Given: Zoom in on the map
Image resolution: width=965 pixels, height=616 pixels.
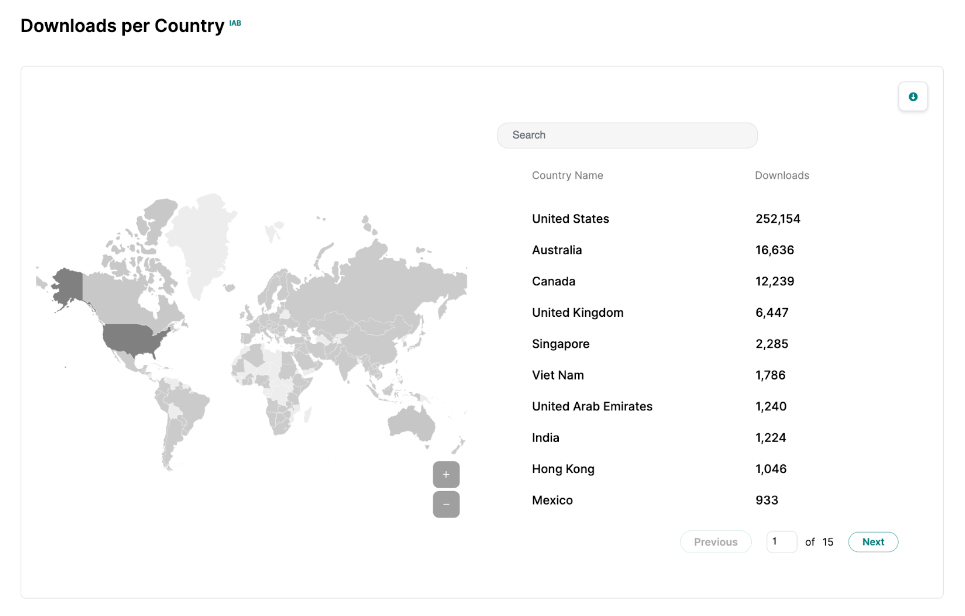Looking at the screenshot, I should point(446,475).
